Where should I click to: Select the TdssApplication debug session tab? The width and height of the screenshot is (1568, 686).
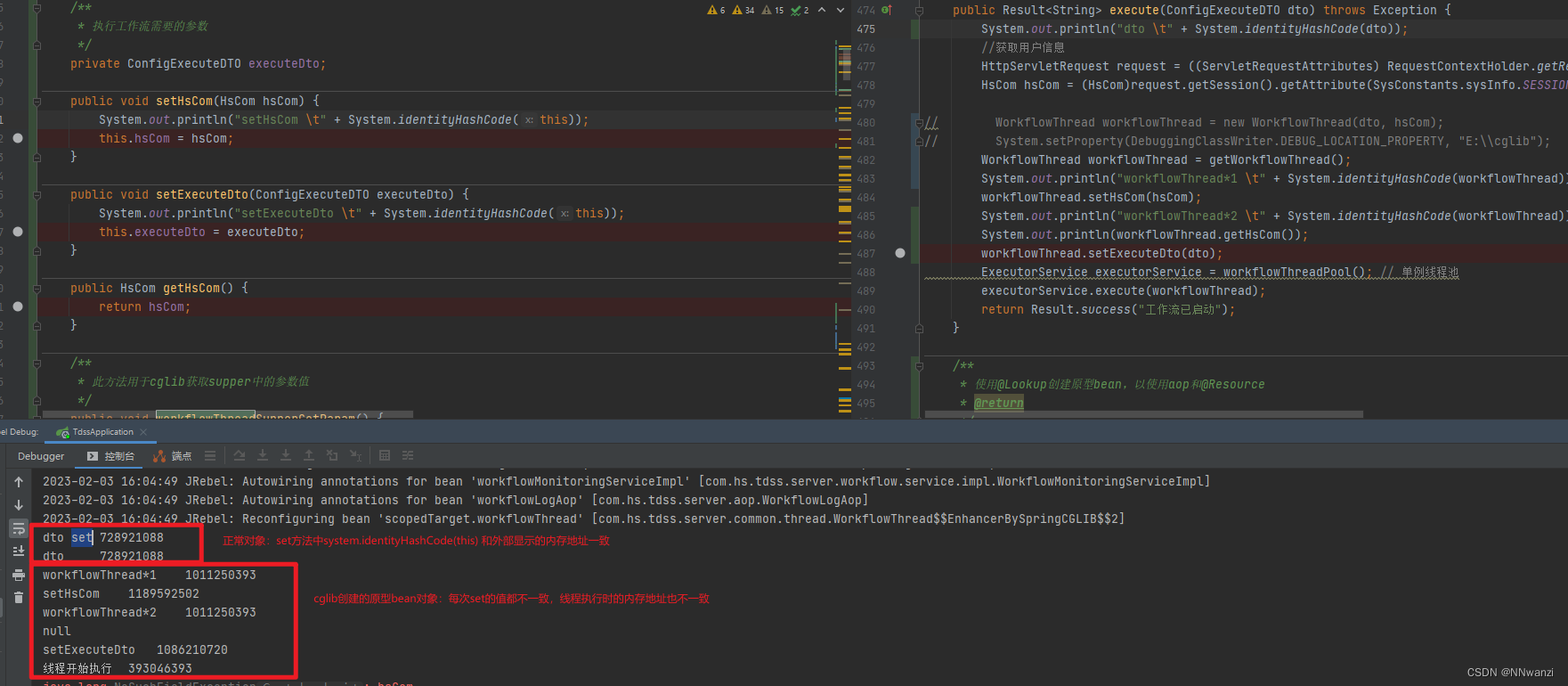point(102,432)
